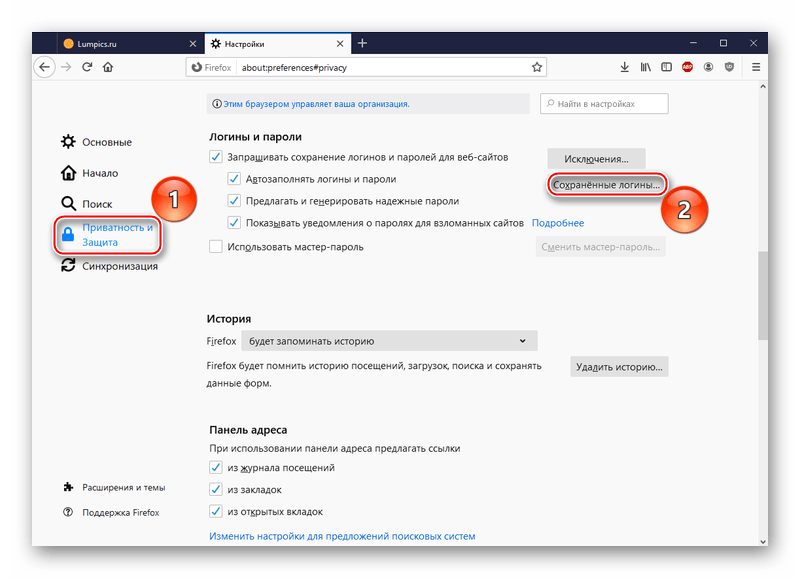Click the page reload icon

86,68
